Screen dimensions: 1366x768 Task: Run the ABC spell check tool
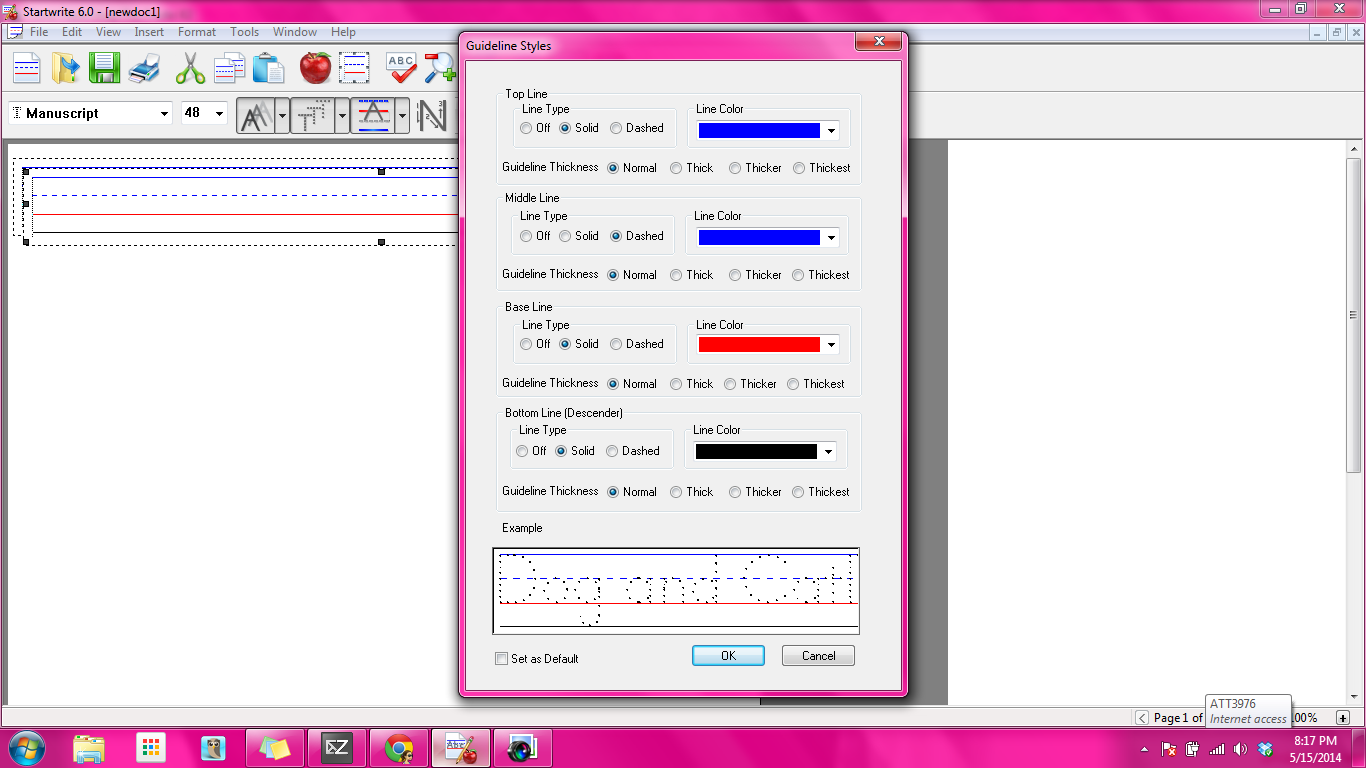pos(401,68)
